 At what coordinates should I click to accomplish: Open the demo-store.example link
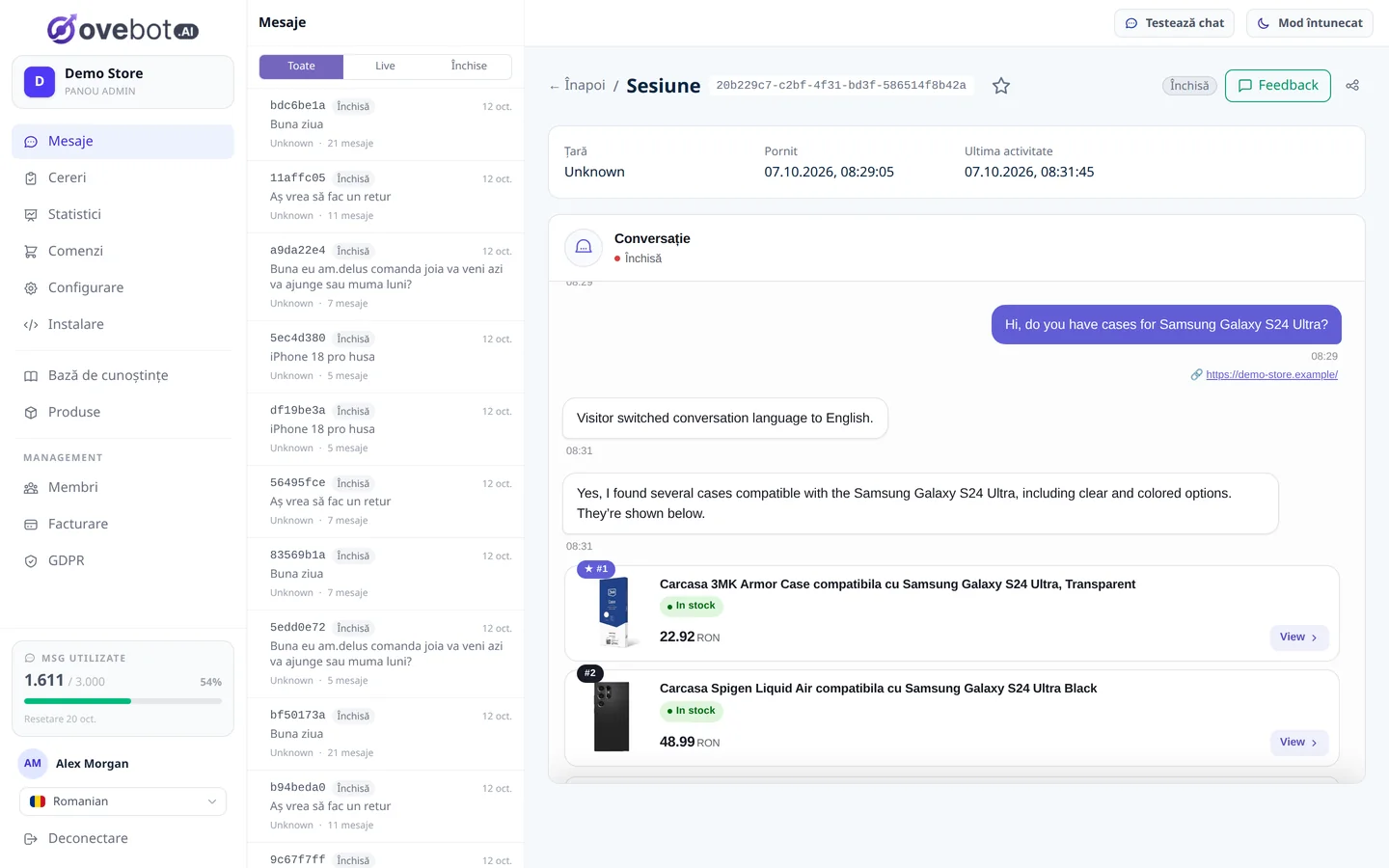click(x=1271, y=374)
